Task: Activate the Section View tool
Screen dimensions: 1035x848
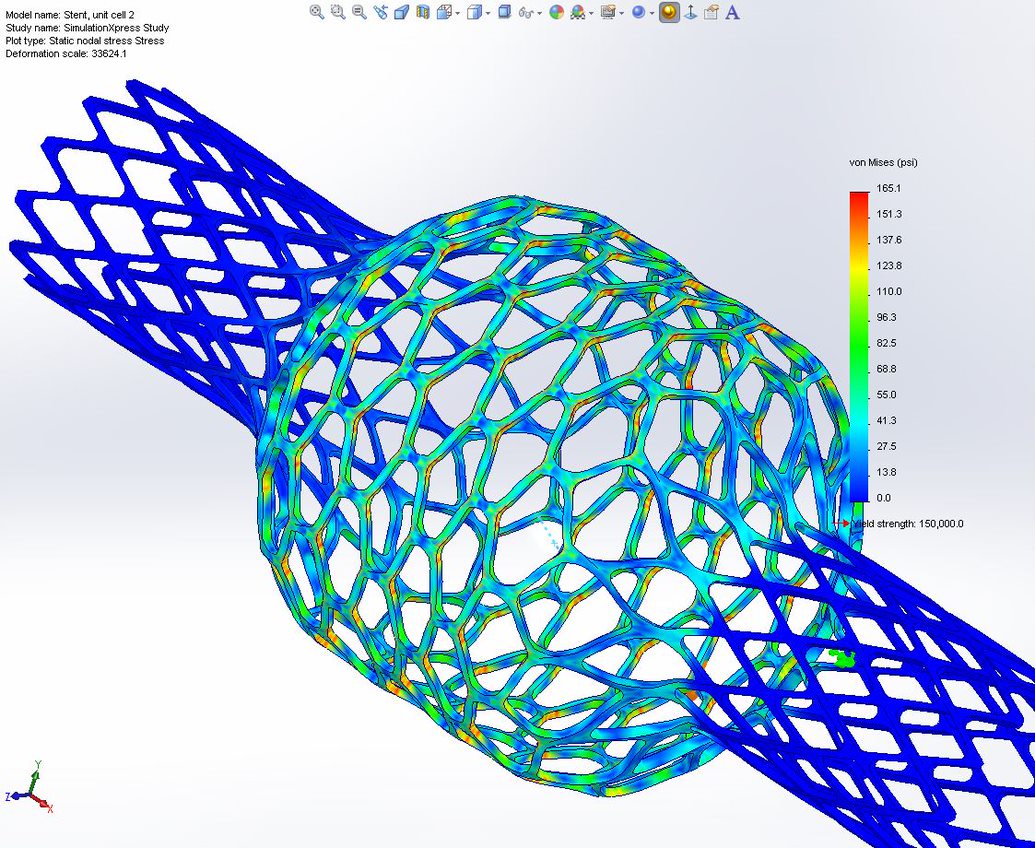Action: [400, 12]
